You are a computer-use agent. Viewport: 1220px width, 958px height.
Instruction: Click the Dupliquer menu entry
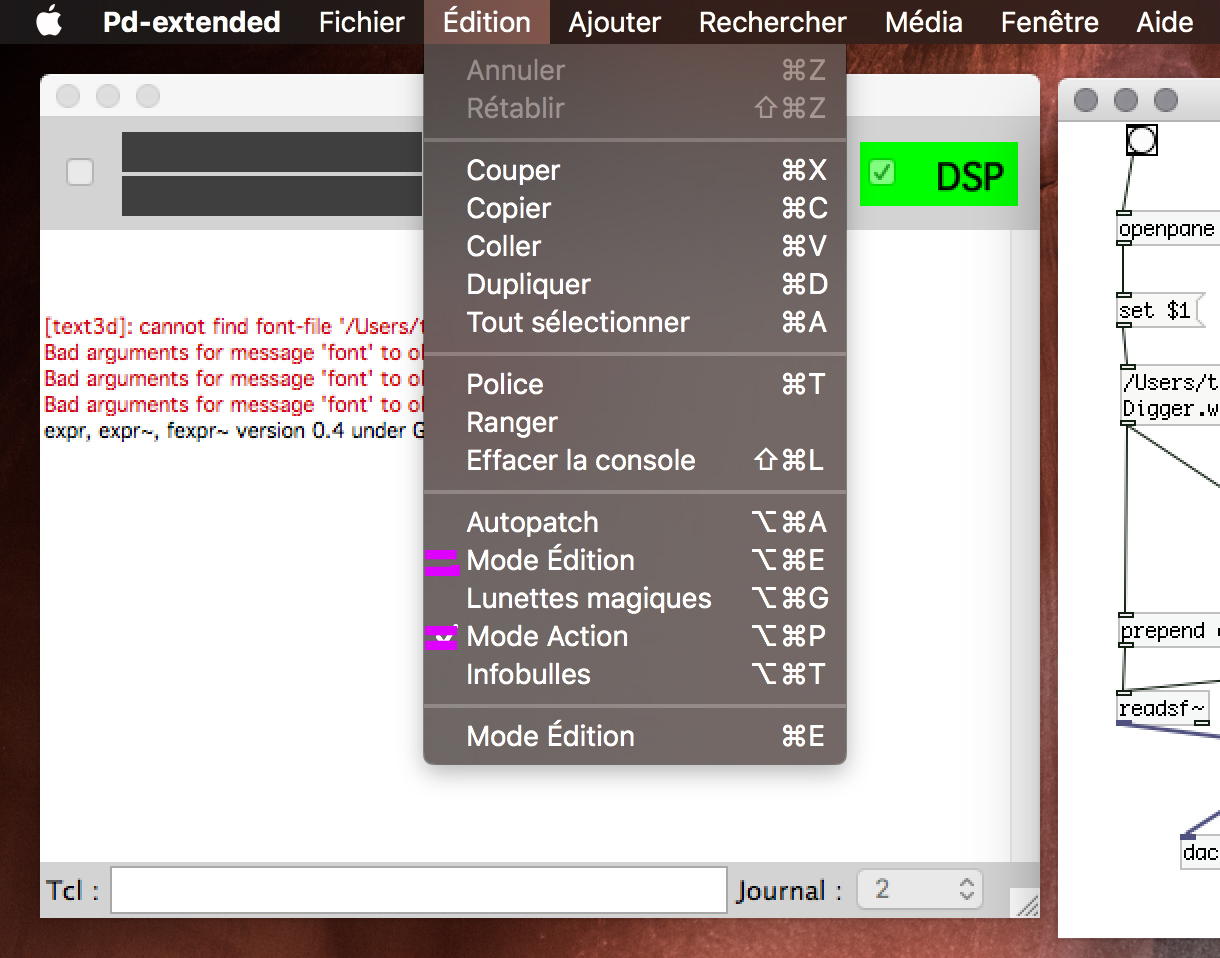(x=528, y=284)
